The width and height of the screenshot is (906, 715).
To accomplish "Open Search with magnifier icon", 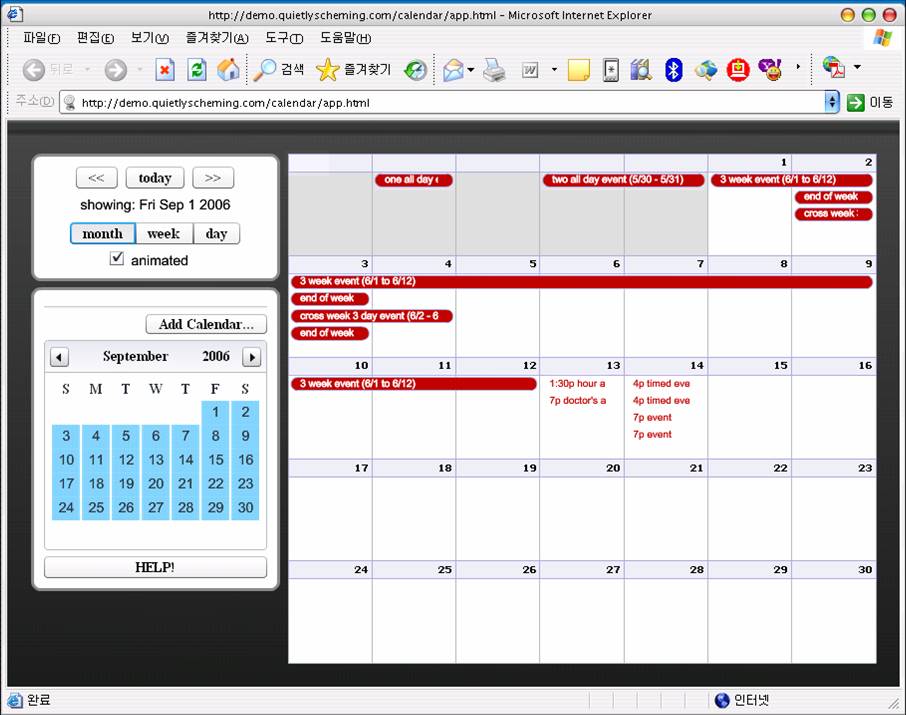I will coord(279,70).
